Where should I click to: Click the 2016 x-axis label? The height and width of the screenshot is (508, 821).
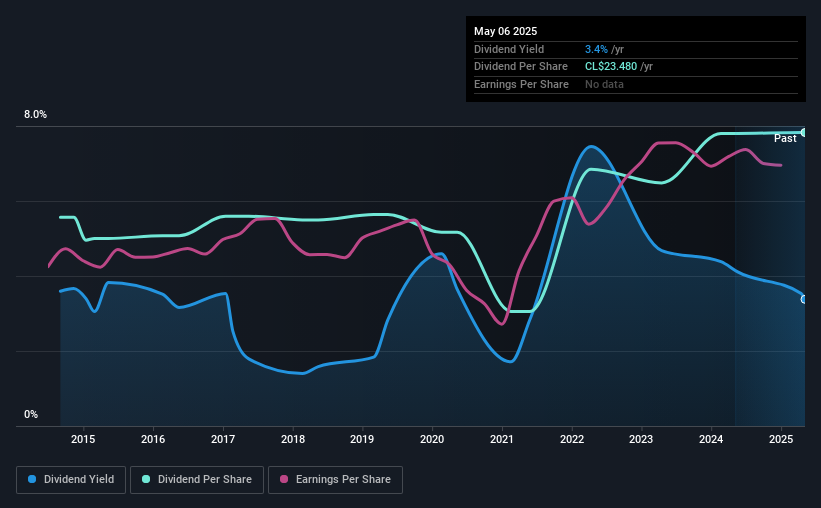tap(153, 439)
